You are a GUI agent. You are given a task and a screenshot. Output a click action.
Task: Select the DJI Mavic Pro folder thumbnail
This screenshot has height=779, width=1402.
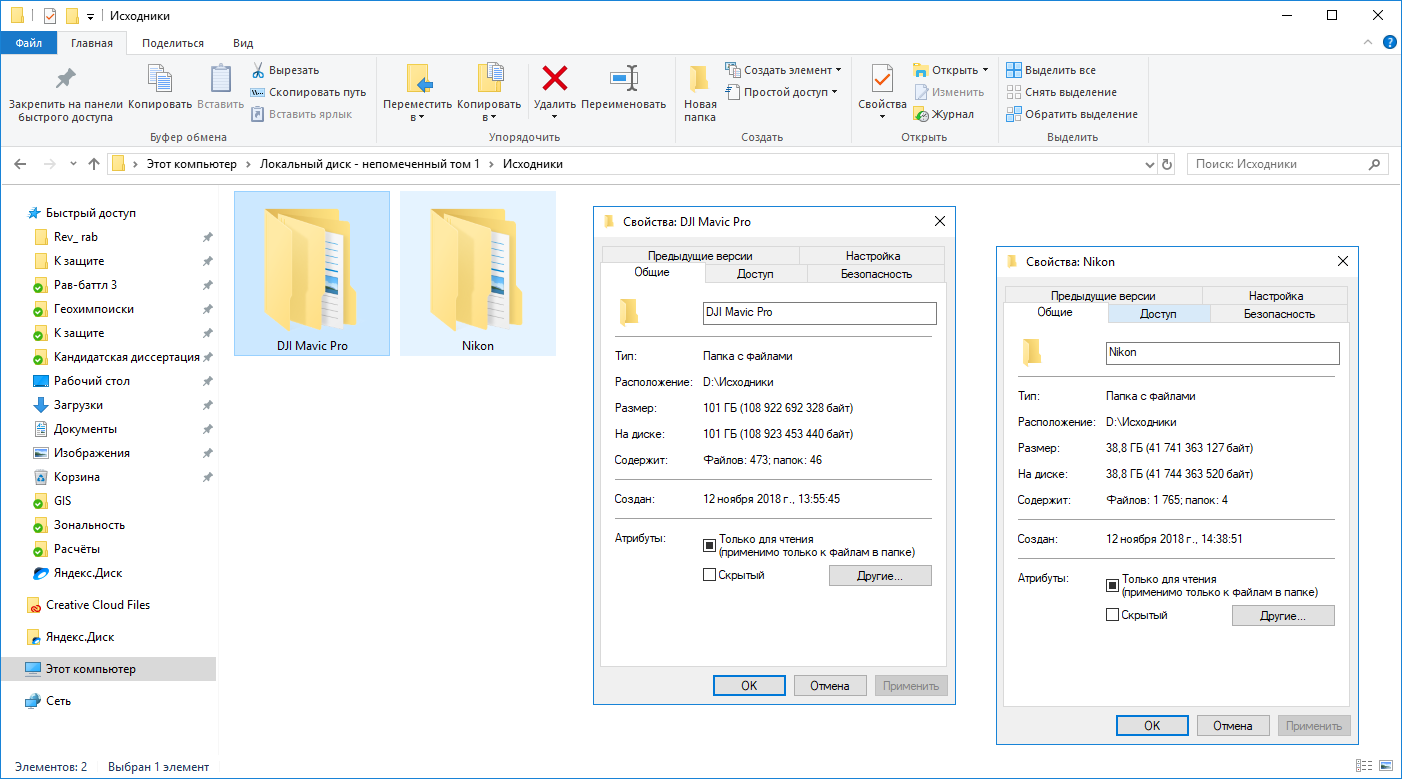click(x=312, y=273)
